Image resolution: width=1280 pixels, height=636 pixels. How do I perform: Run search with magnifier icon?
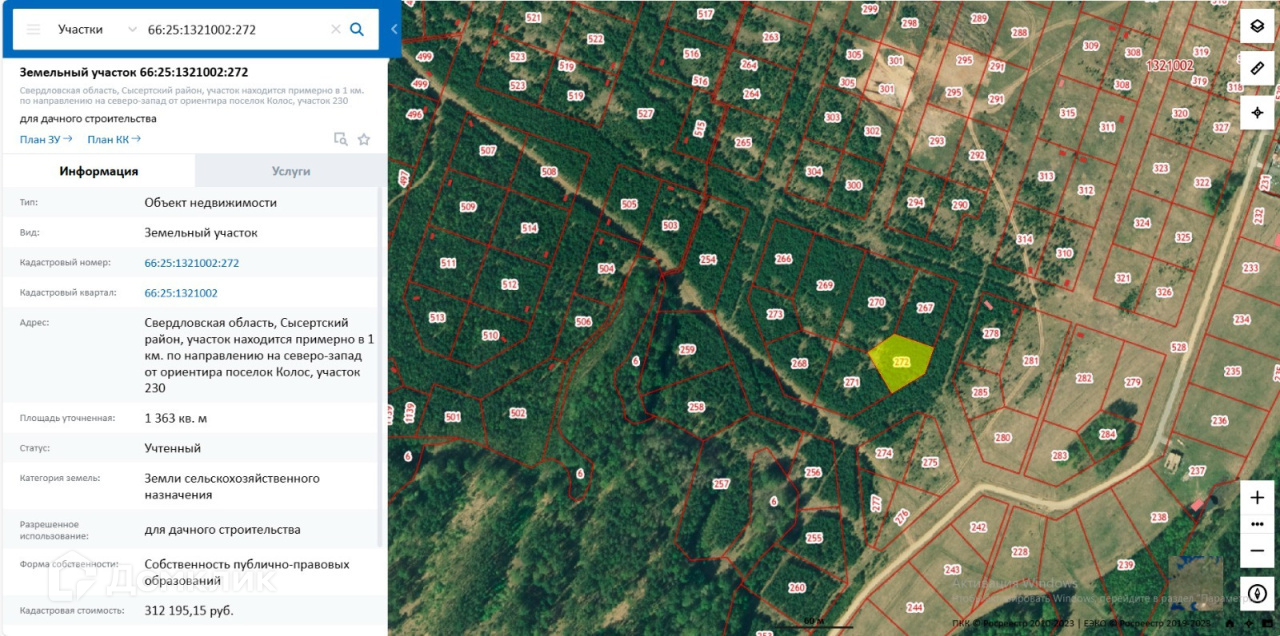pyautogui.click(x=357, y=30)
